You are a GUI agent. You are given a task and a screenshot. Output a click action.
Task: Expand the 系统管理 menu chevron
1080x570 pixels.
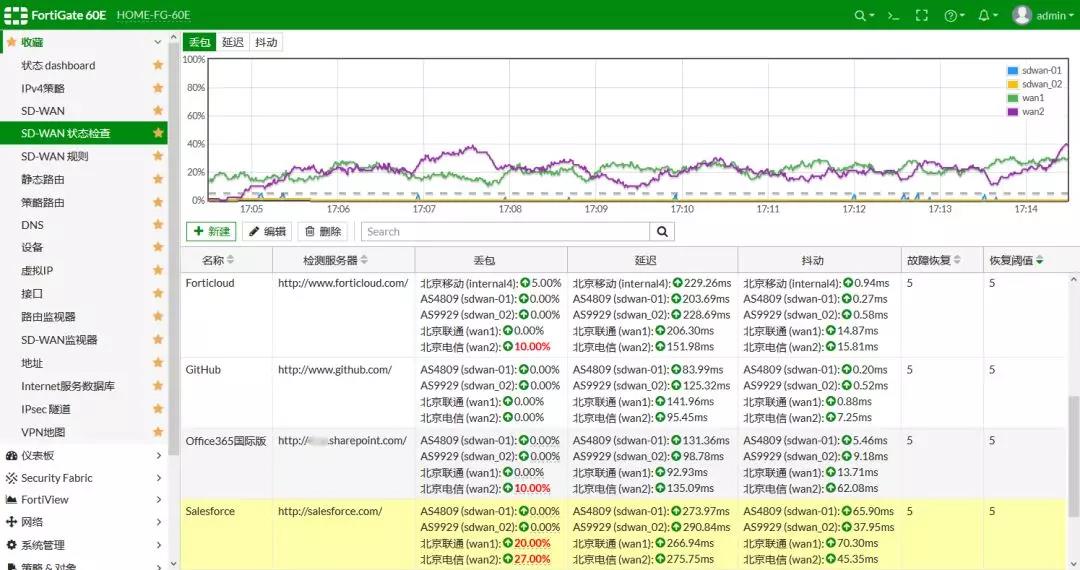click(158, 545)
